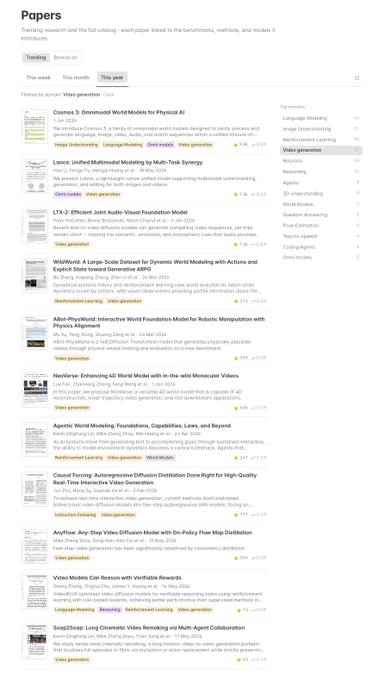Select the This month tab
The height and width of the screenshot is (680, 372).
coord(75,78)
